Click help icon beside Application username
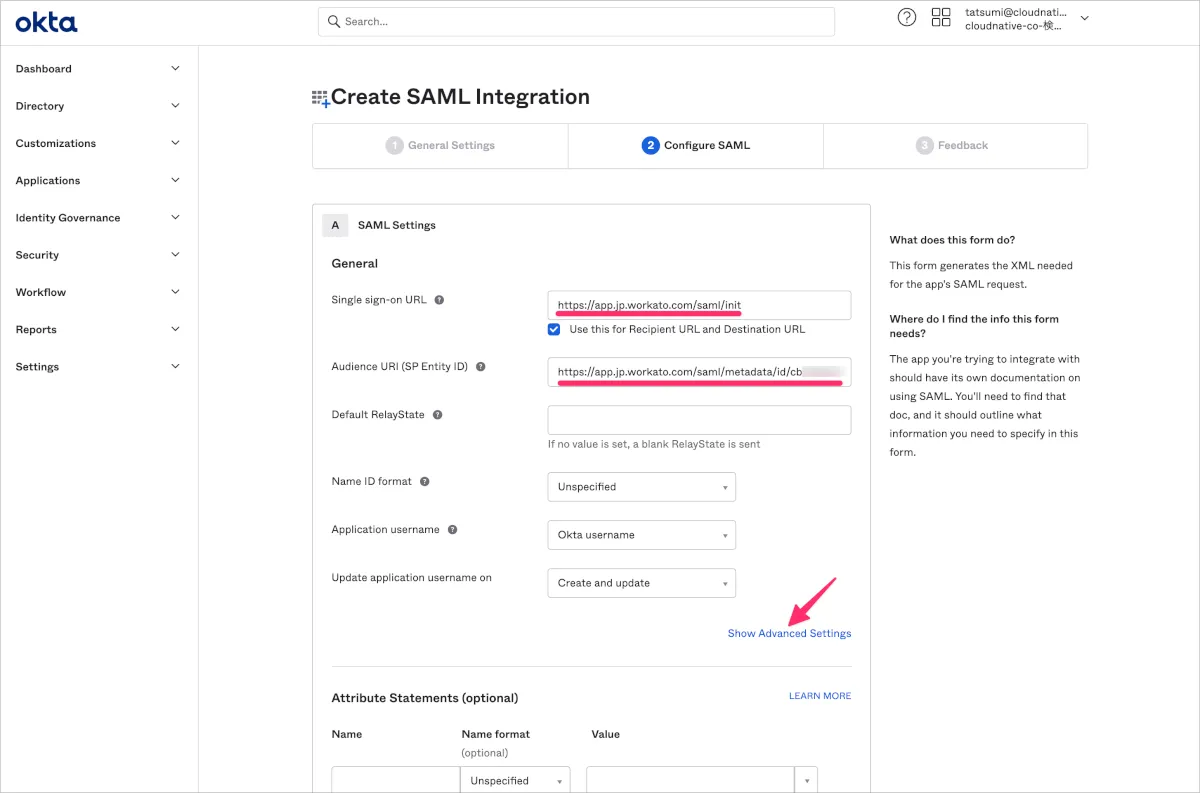The image size is (1200, 793). pyautogui.click(x=452, y=530)
